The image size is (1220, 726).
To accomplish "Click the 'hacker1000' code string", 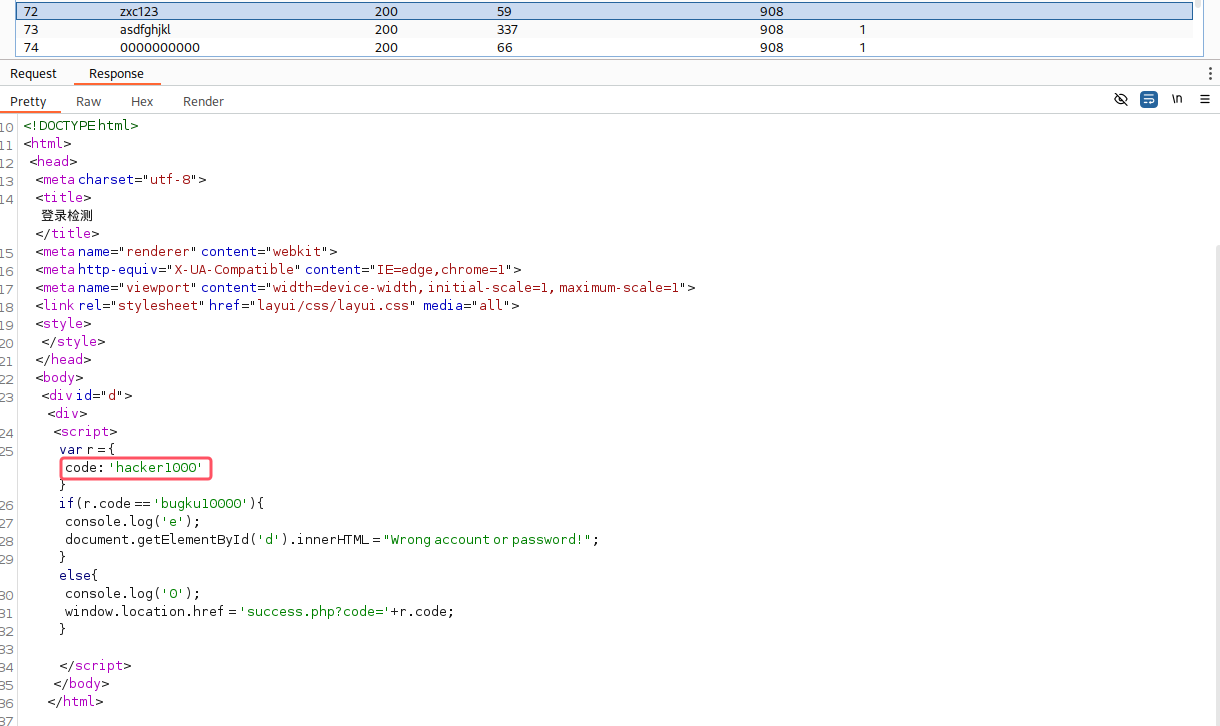I will coord(157,468).
